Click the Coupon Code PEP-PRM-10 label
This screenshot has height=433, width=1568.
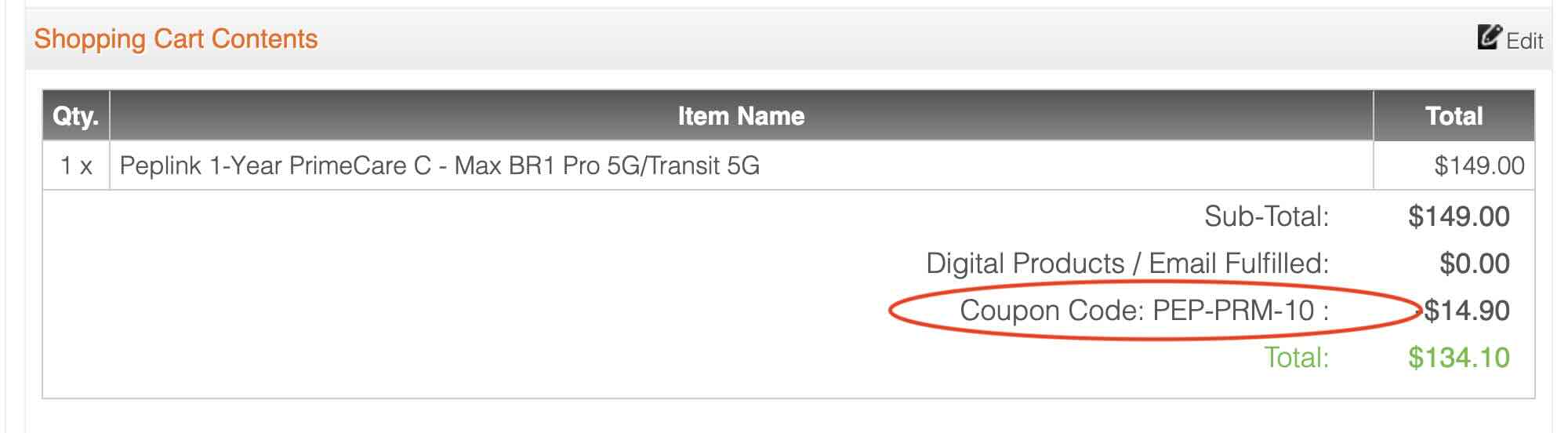[1144, 311]
